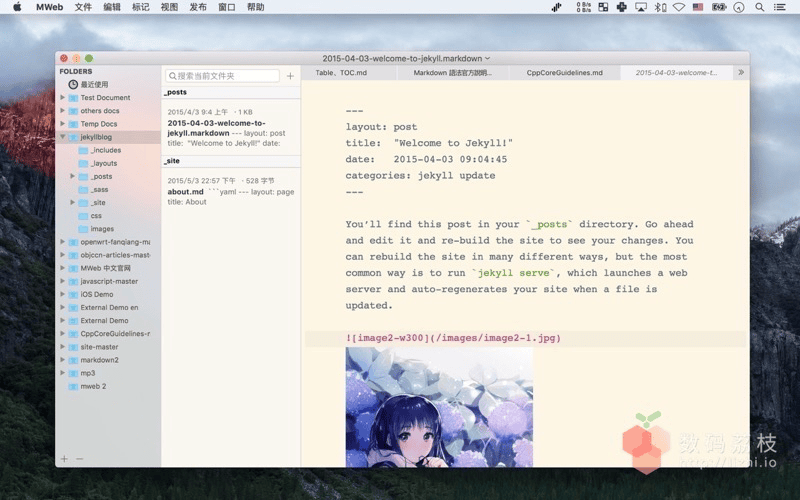Open the MWeb application menu
This screenshot has height=500, width=800.
point(49,7)
